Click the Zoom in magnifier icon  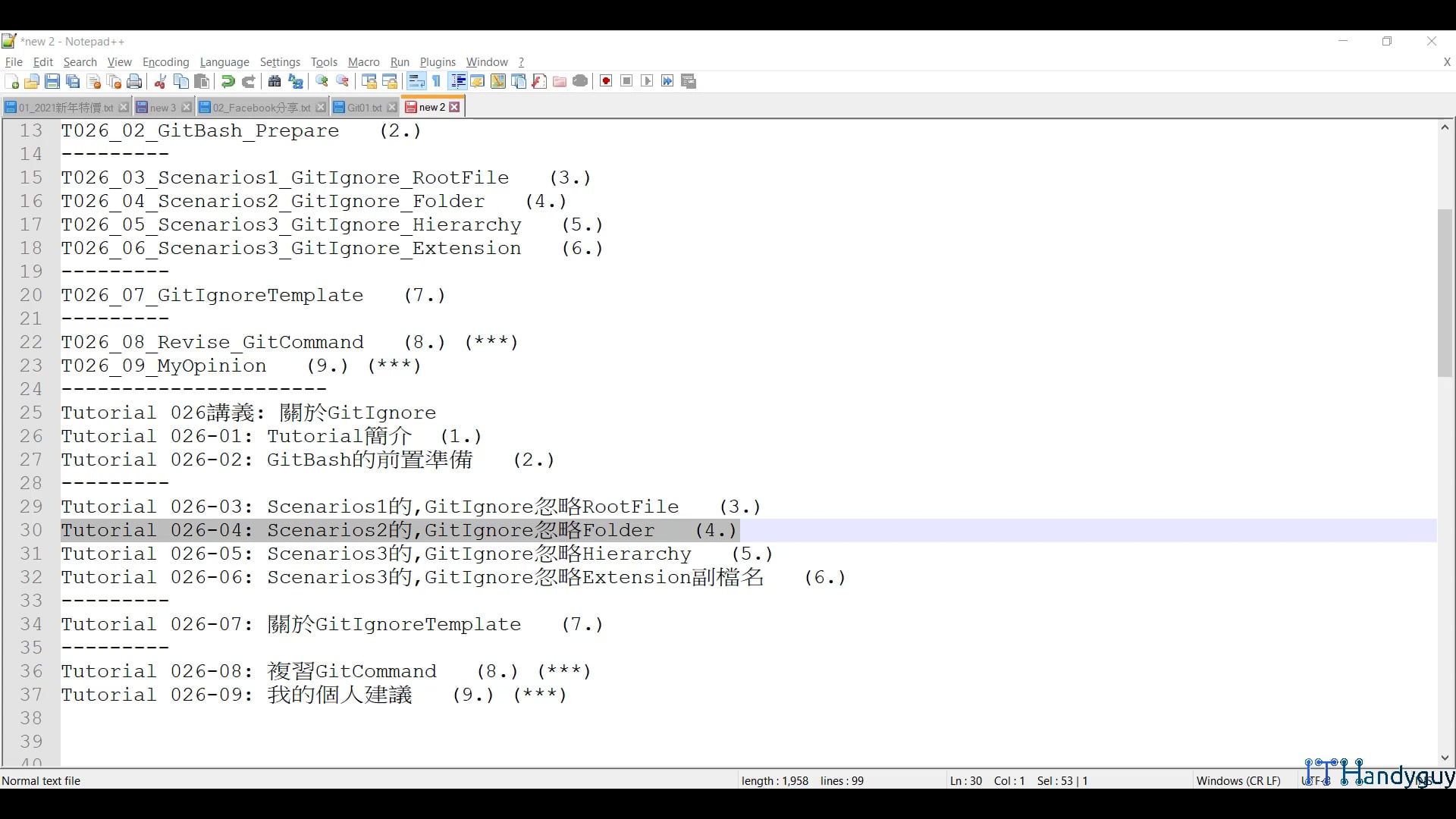[322, 81]
